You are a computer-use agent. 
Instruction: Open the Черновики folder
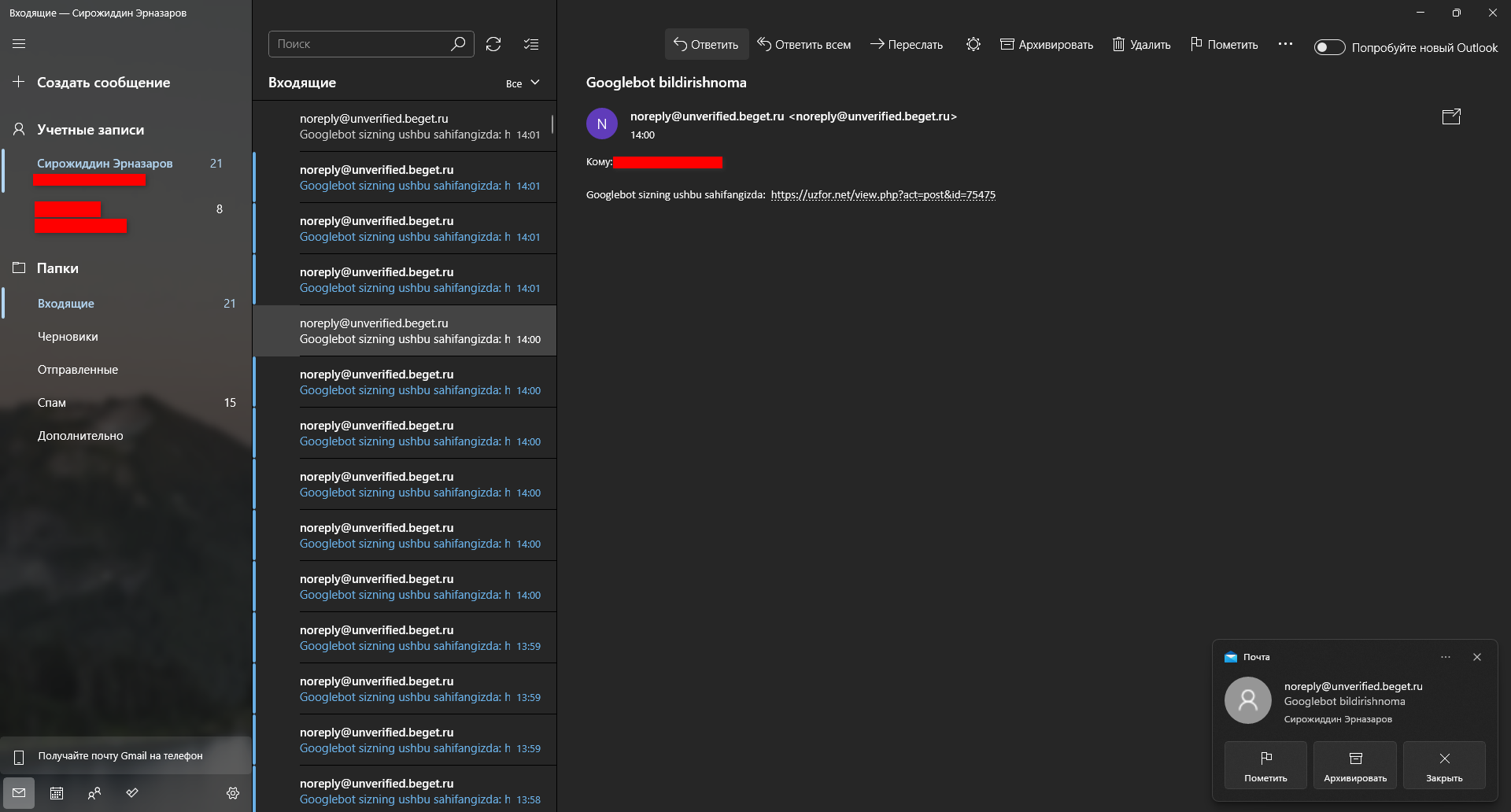tap(68, 337)
